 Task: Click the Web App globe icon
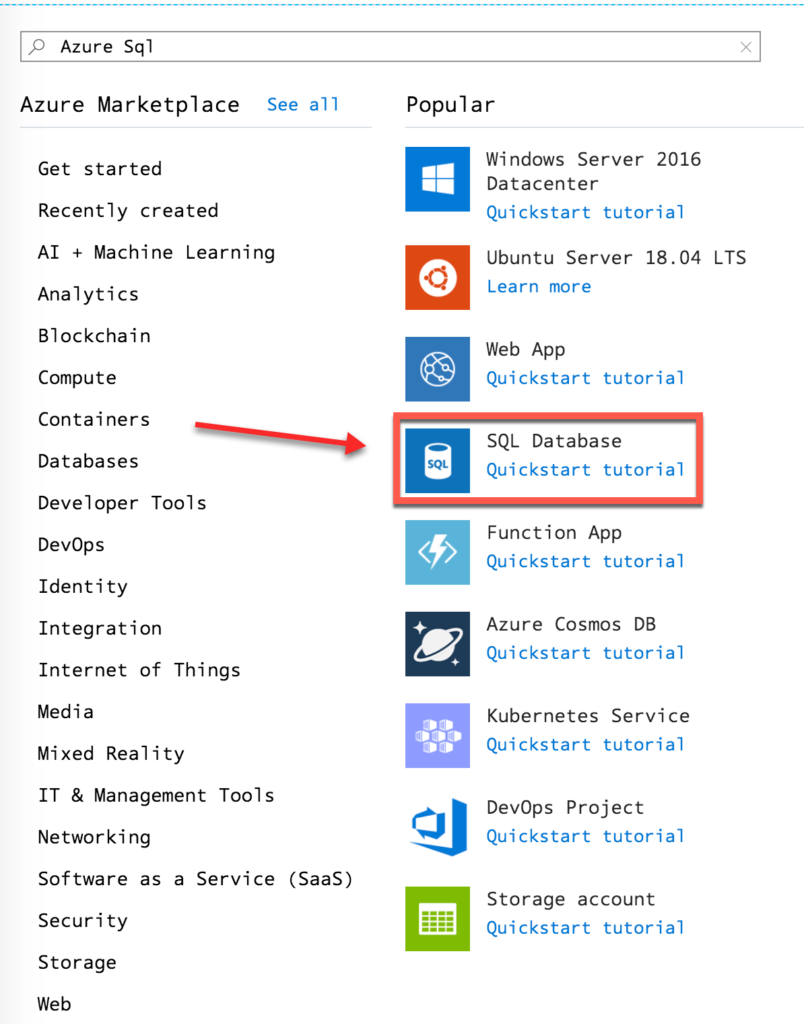point(437,369)
